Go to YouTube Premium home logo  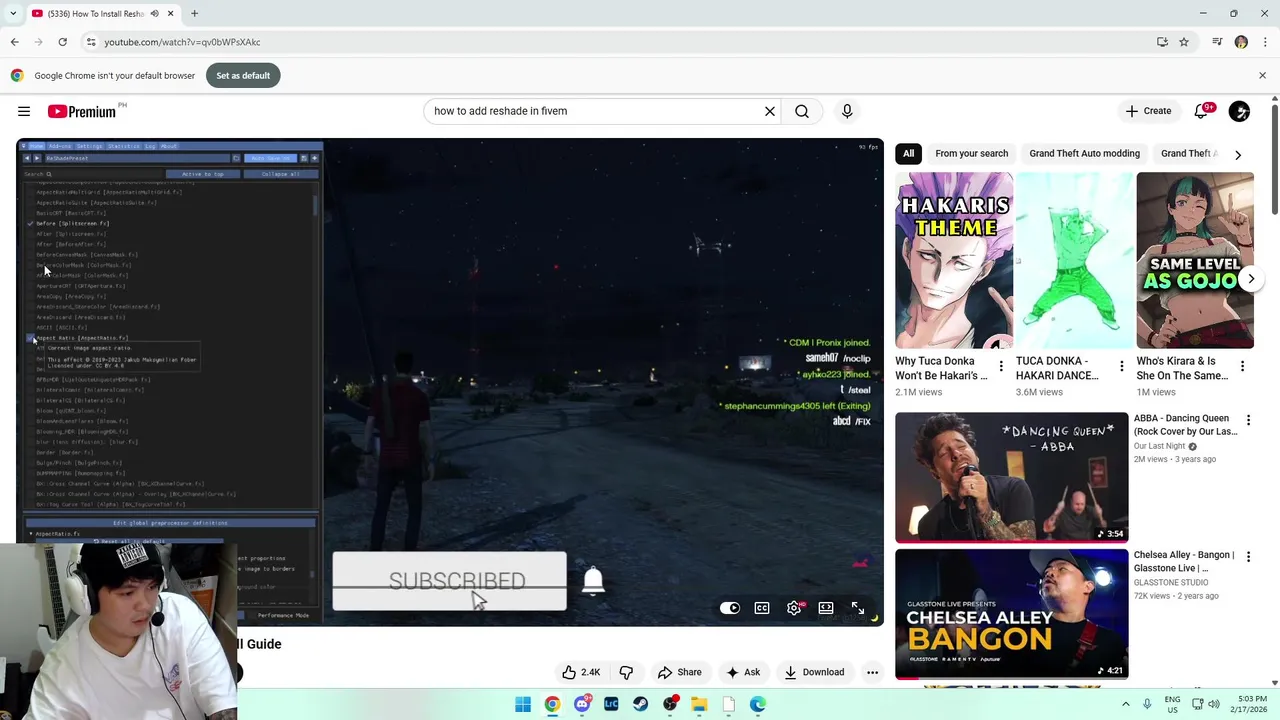tap(81, 111)
